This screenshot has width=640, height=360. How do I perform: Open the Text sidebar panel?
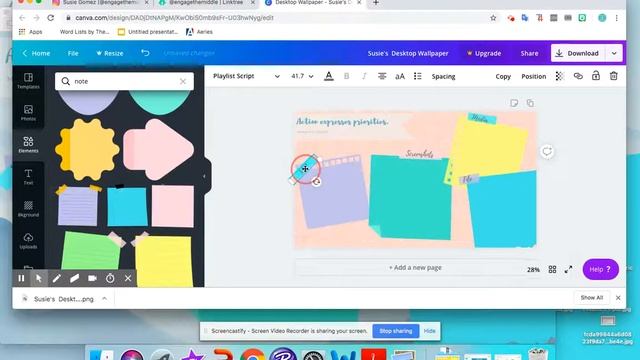pyautogui.click(x=28, y=177)
